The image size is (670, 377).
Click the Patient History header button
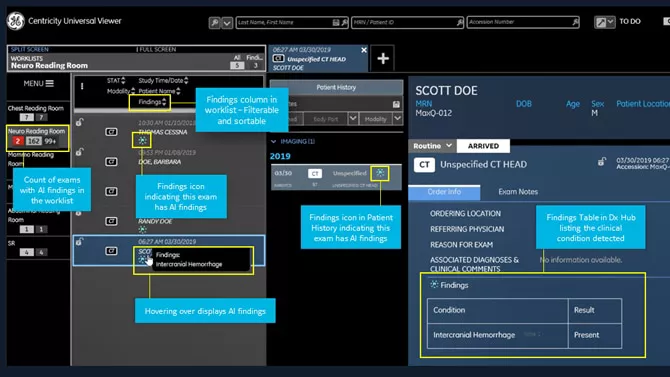[336, 87]
